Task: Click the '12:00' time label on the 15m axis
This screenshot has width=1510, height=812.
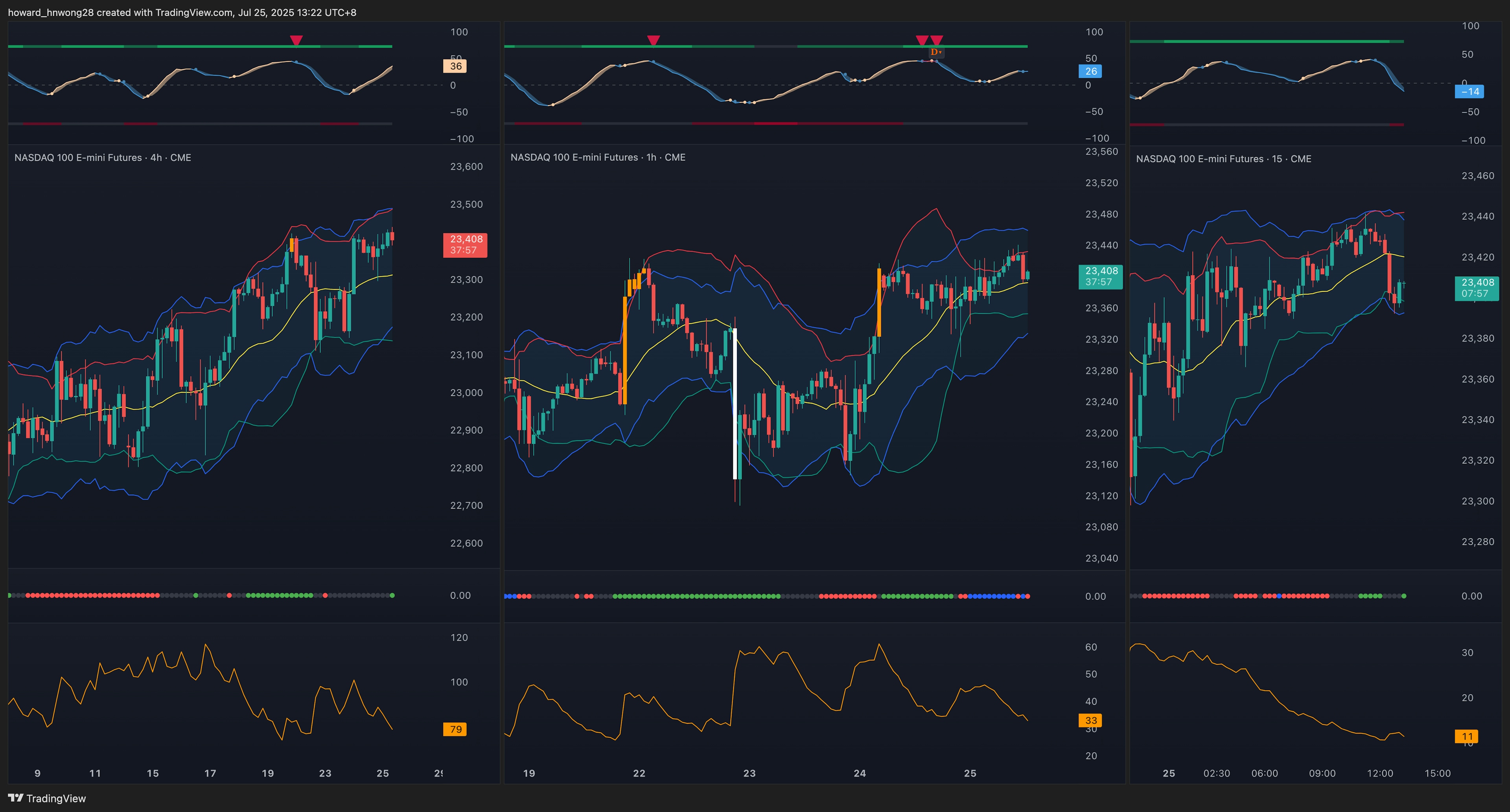Action: [1380, 773]
